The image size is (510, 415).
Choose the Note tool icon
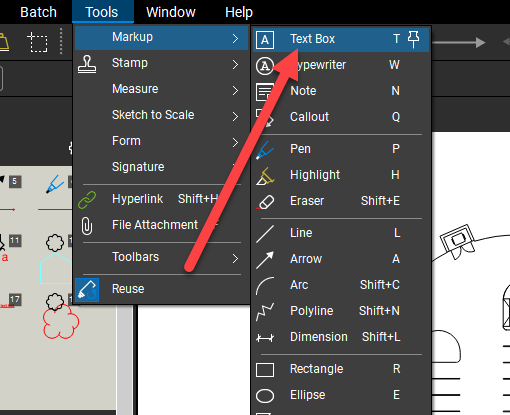265,92
